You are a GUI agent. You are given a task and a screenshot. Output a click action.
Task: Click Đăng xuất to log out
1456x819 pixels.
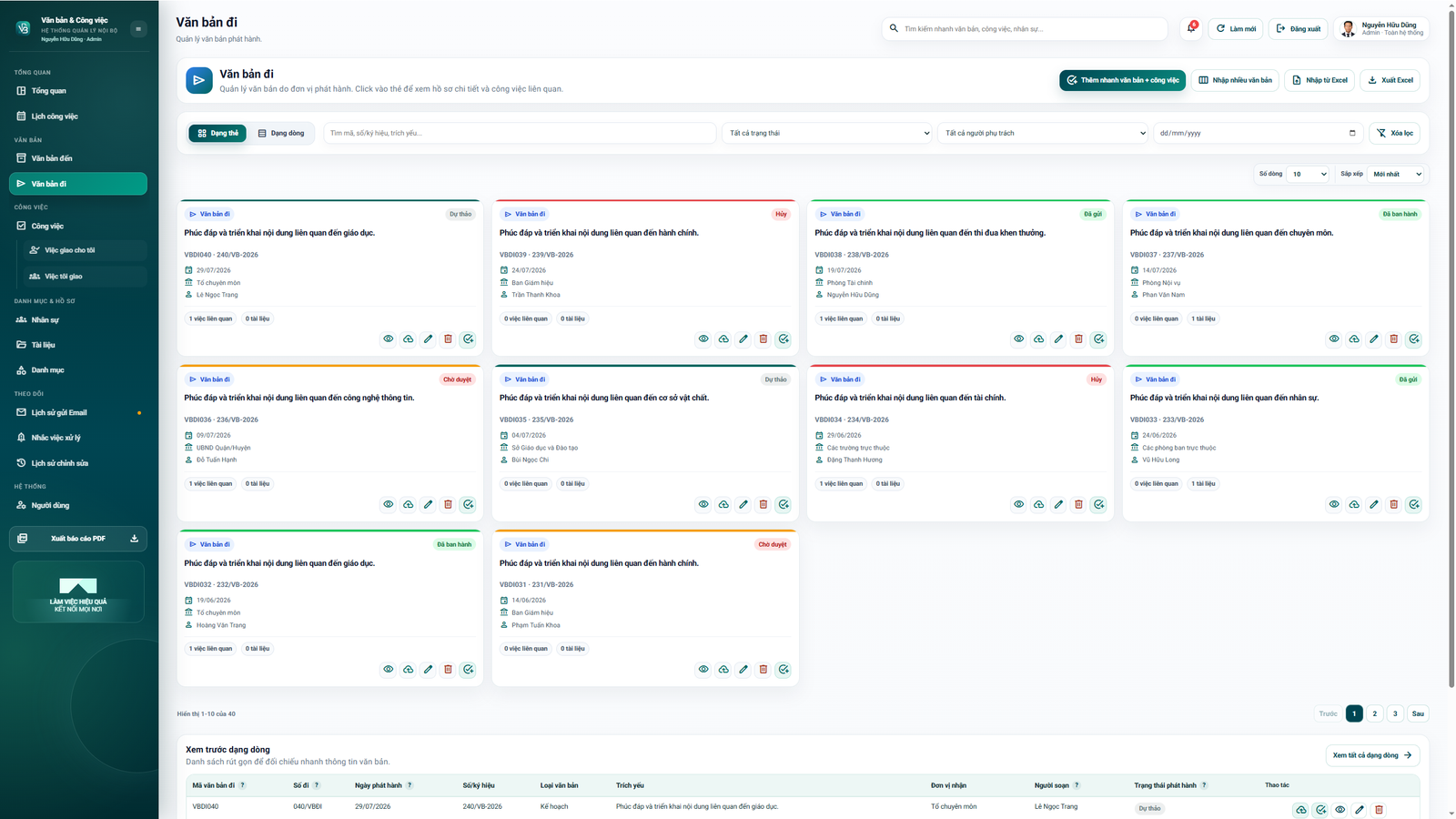click(x=1299, y=29)
